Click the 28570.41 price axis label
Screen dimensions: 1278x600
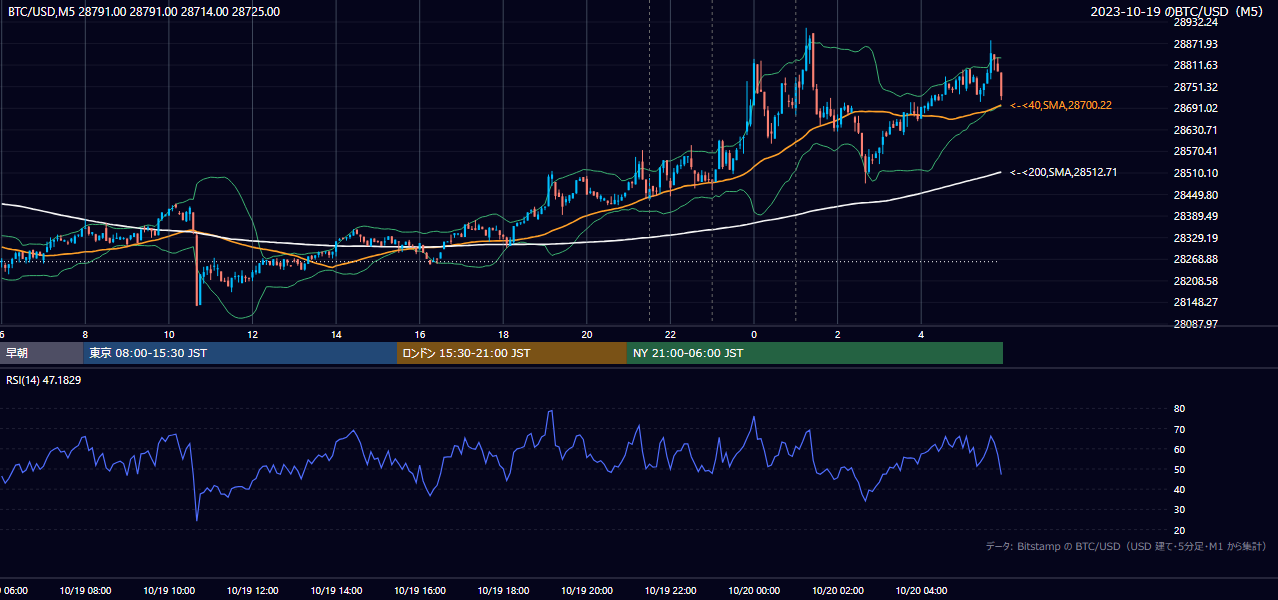[1195, 151]
